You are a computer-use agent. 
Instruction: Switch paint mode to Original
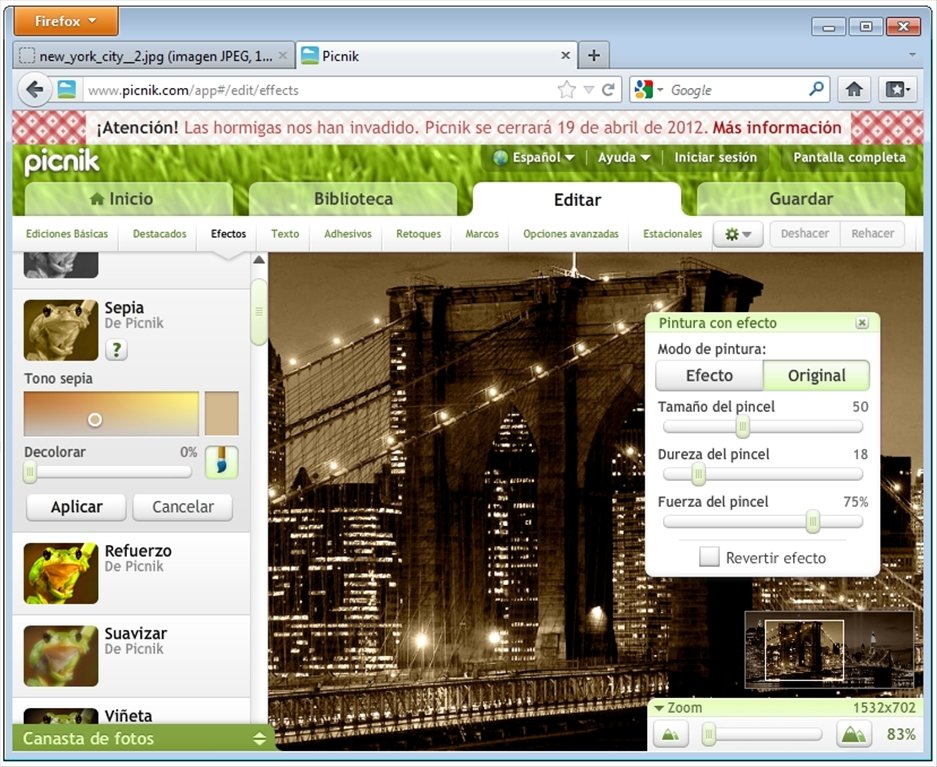coord(816,375)
